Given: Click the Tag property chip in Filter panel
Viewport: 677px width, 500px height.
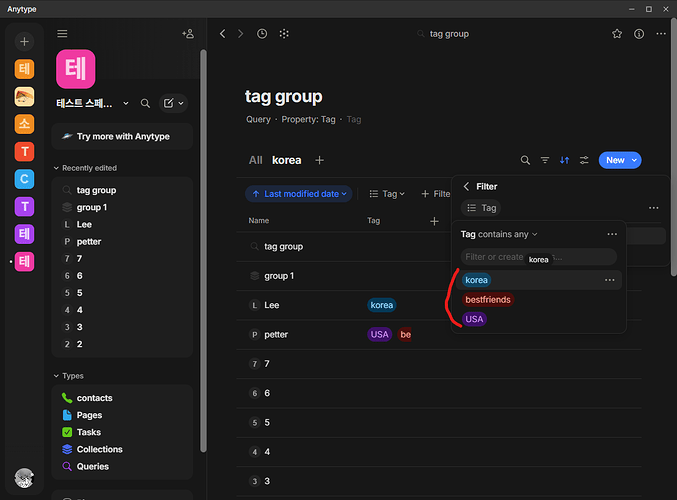Looking at the screenshot, I should click(x=481, y=208).
